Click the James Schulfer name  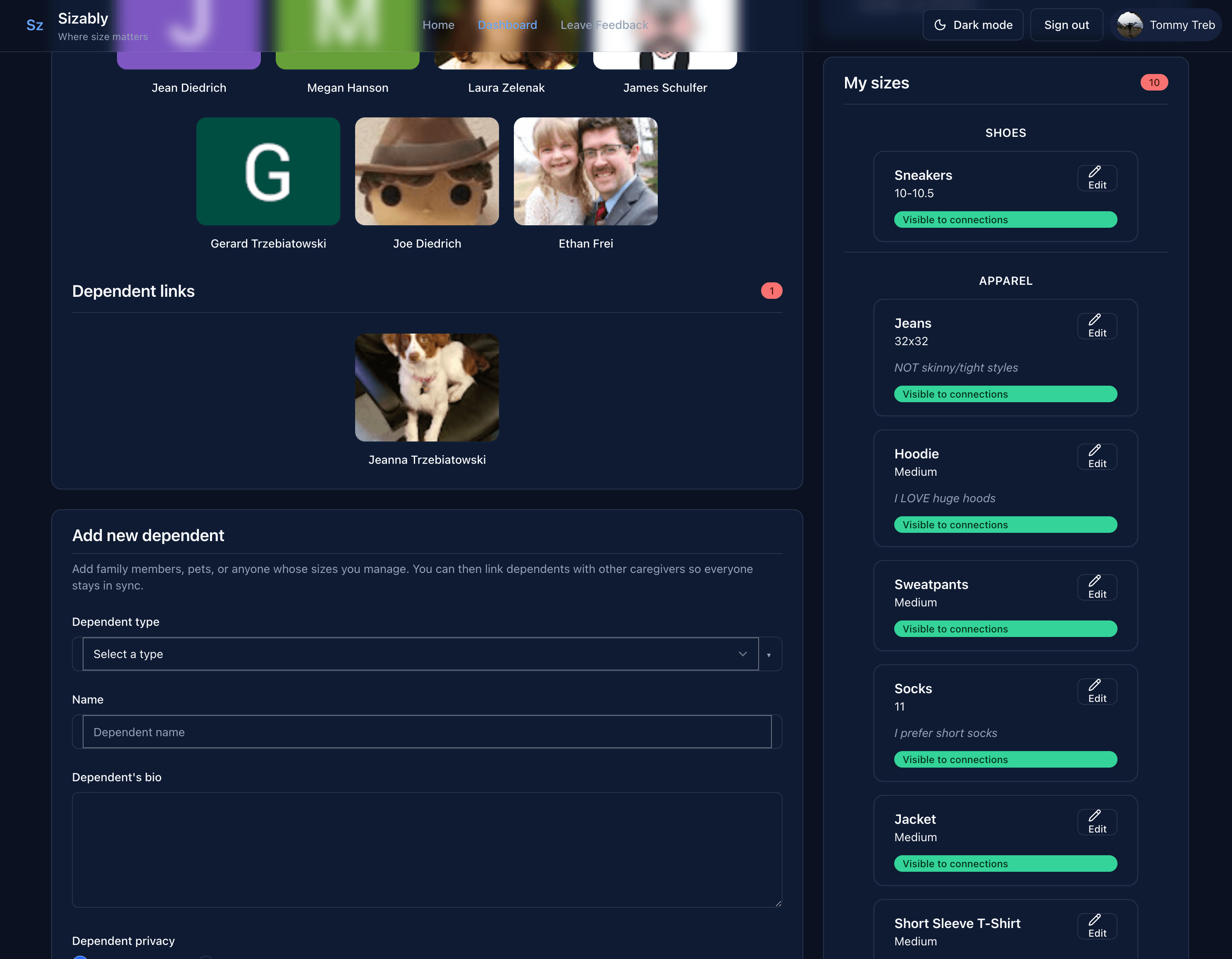coord(665,88)
